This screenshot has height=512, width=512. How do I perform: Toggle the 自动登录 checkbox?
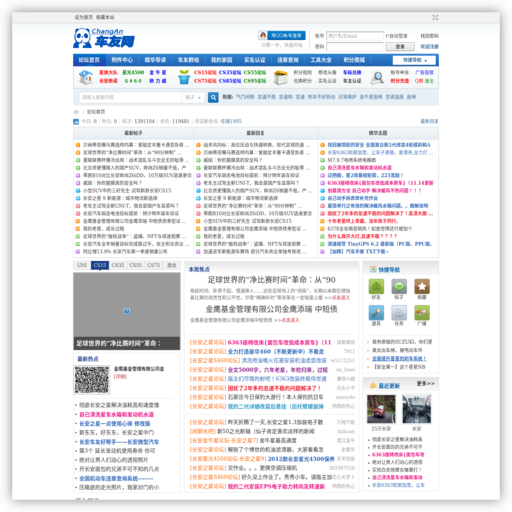click(x=387, y=36)
